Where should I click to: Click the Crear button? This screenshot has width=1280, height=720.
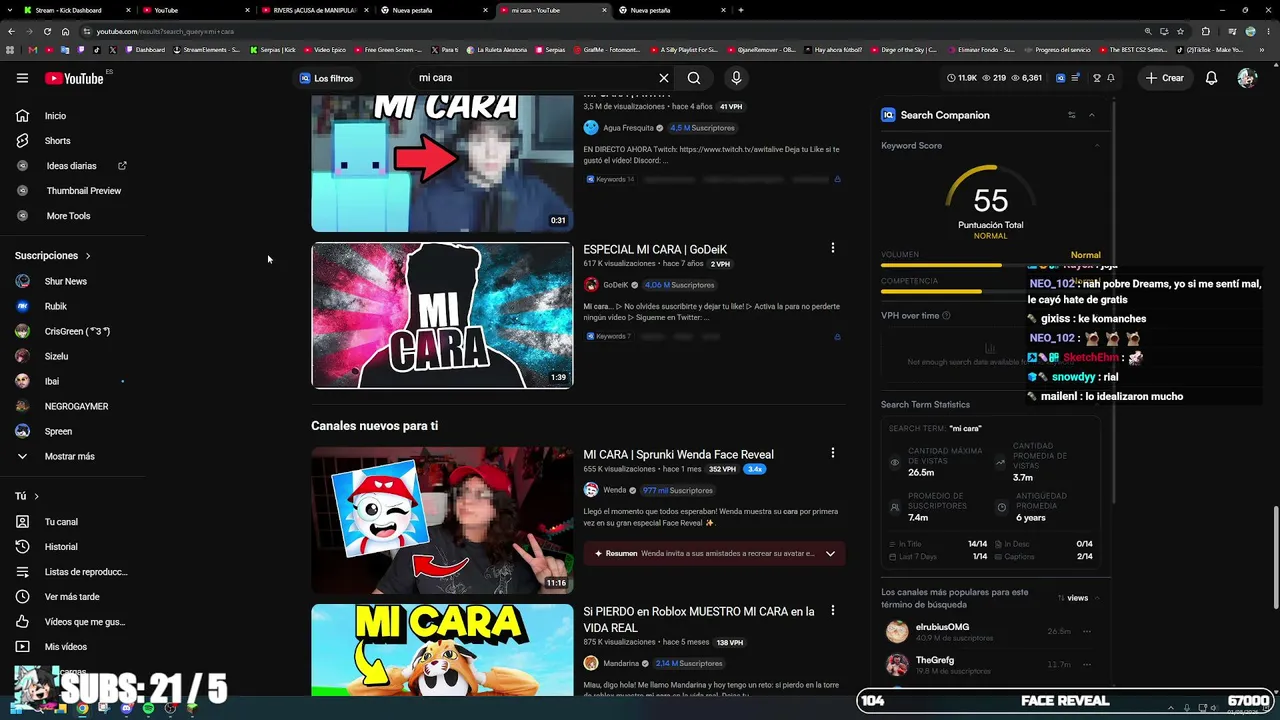click(1164, 78)
